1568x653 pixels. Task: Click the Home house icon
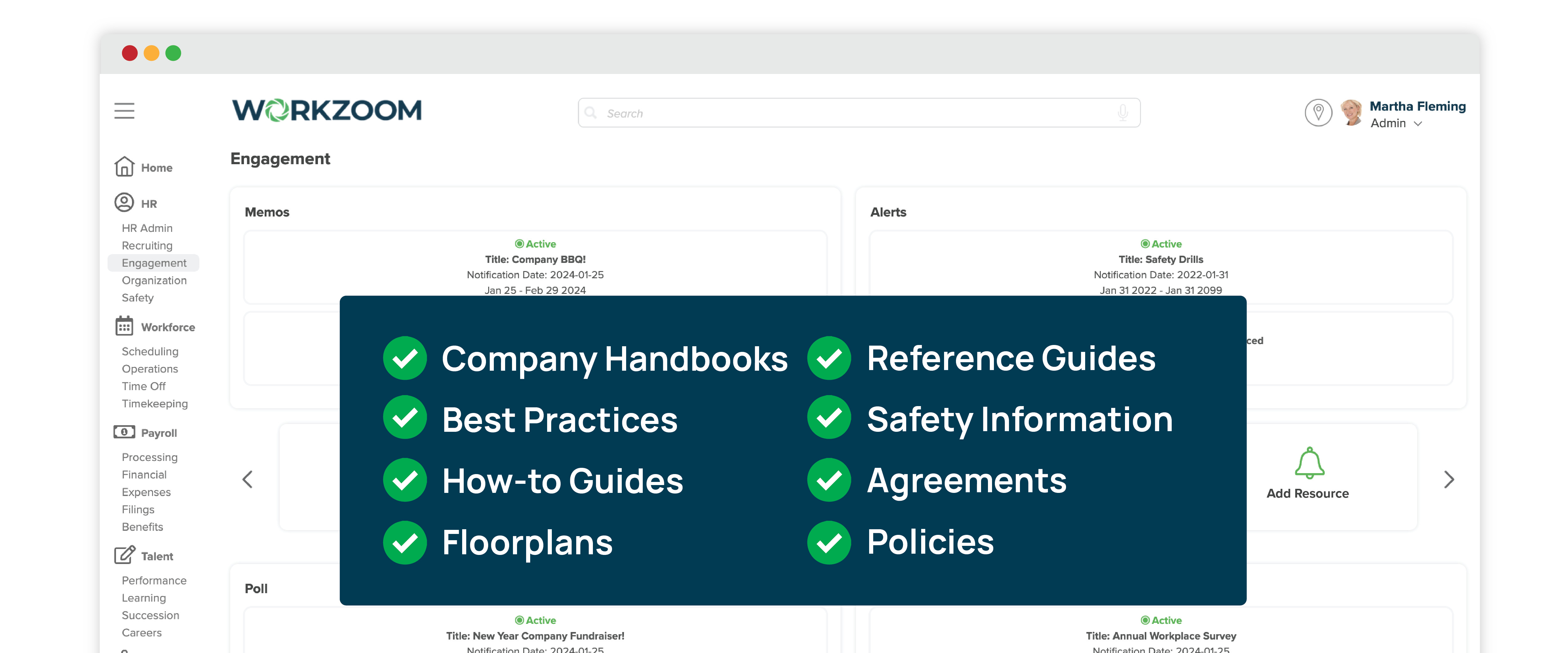click(124, 166)
